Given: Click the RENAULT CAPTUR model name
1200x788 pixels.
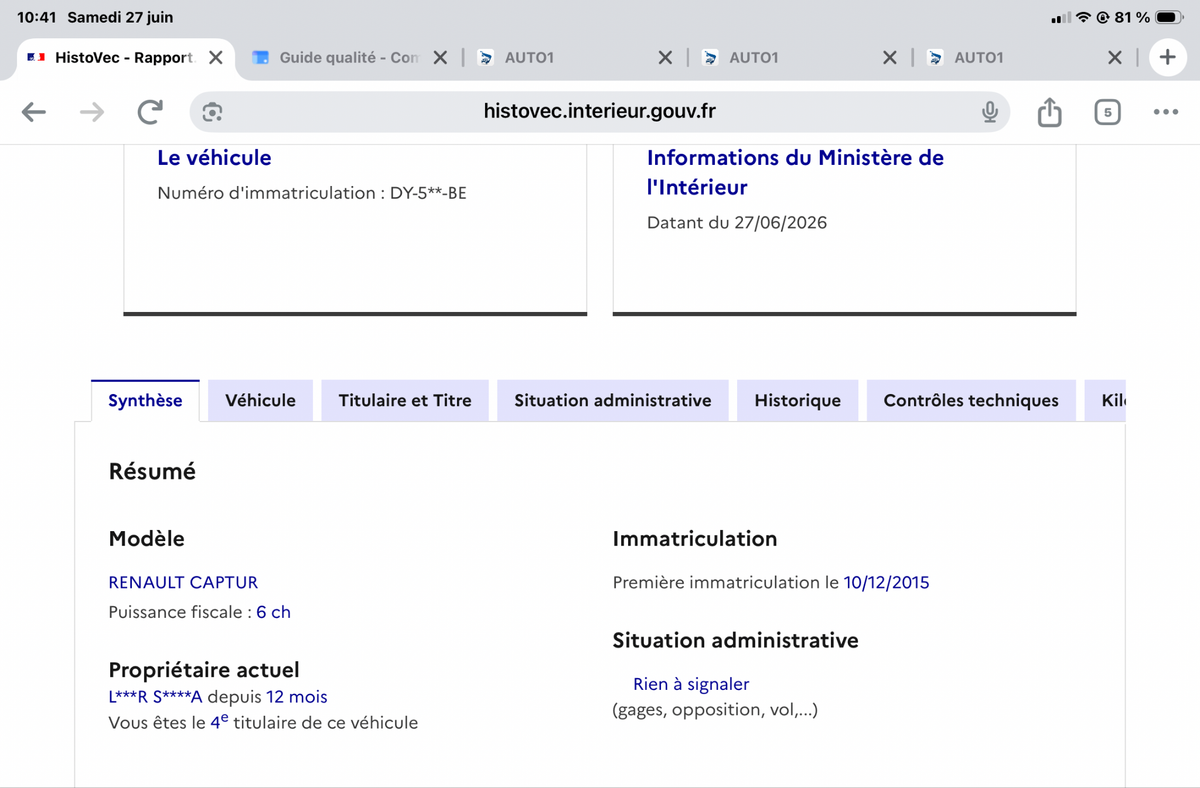Looking at the screenshot, I should tap(183, 582).
